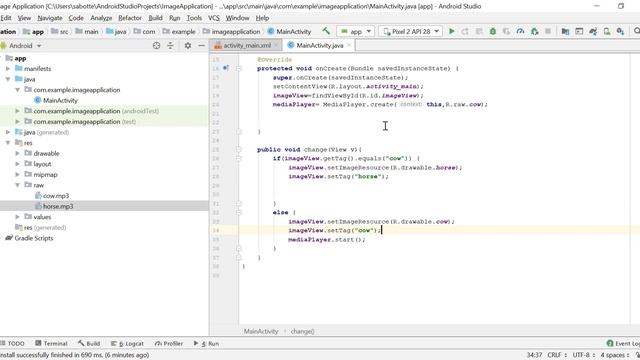Click Attach Debugger to Android Process icon
Viewport: 640px width, 360px height.
click(x=534, y=31)
